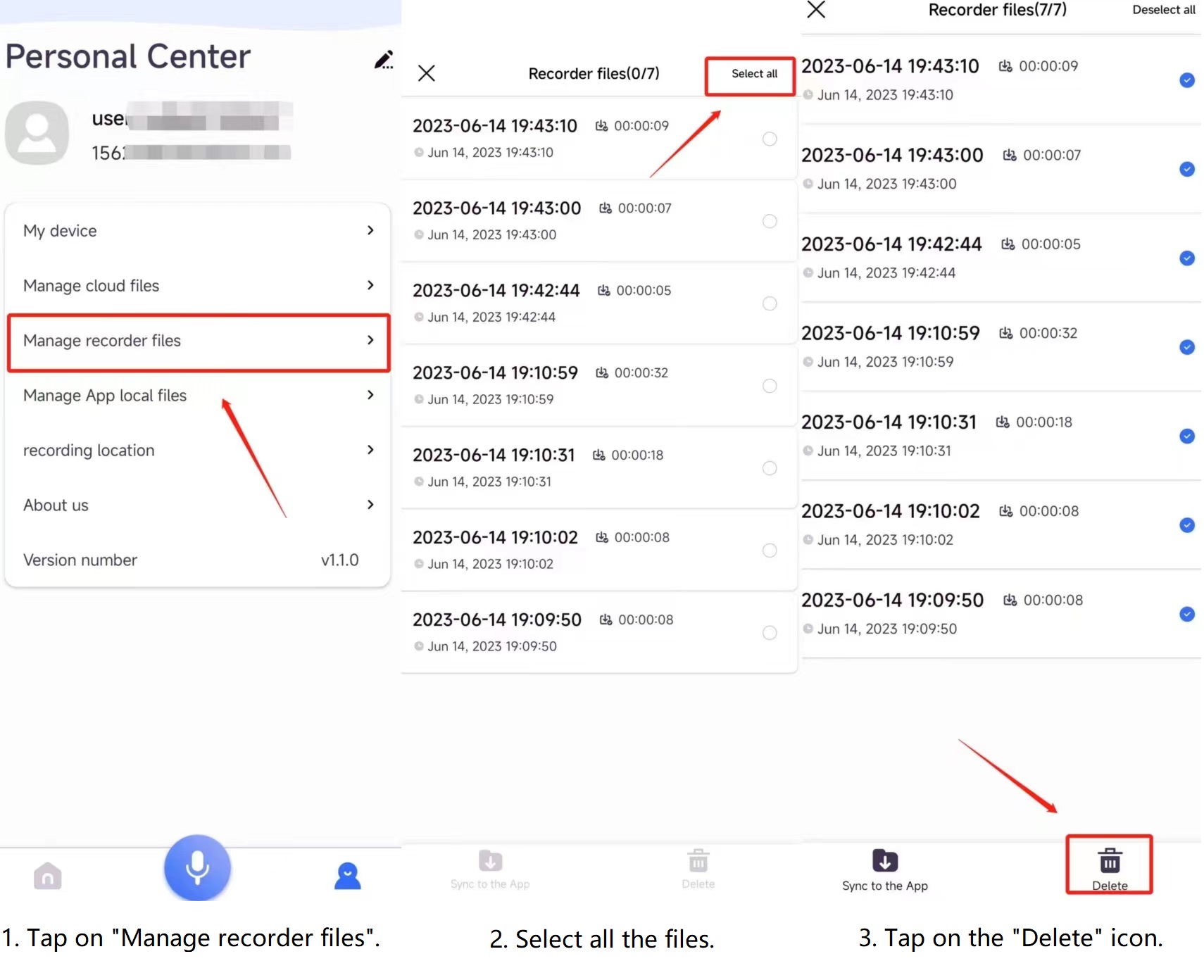Image resolution: width=1204 pixels, height=980 pixels.
Task: Expand About us chevron
Action: click(370, 505)
